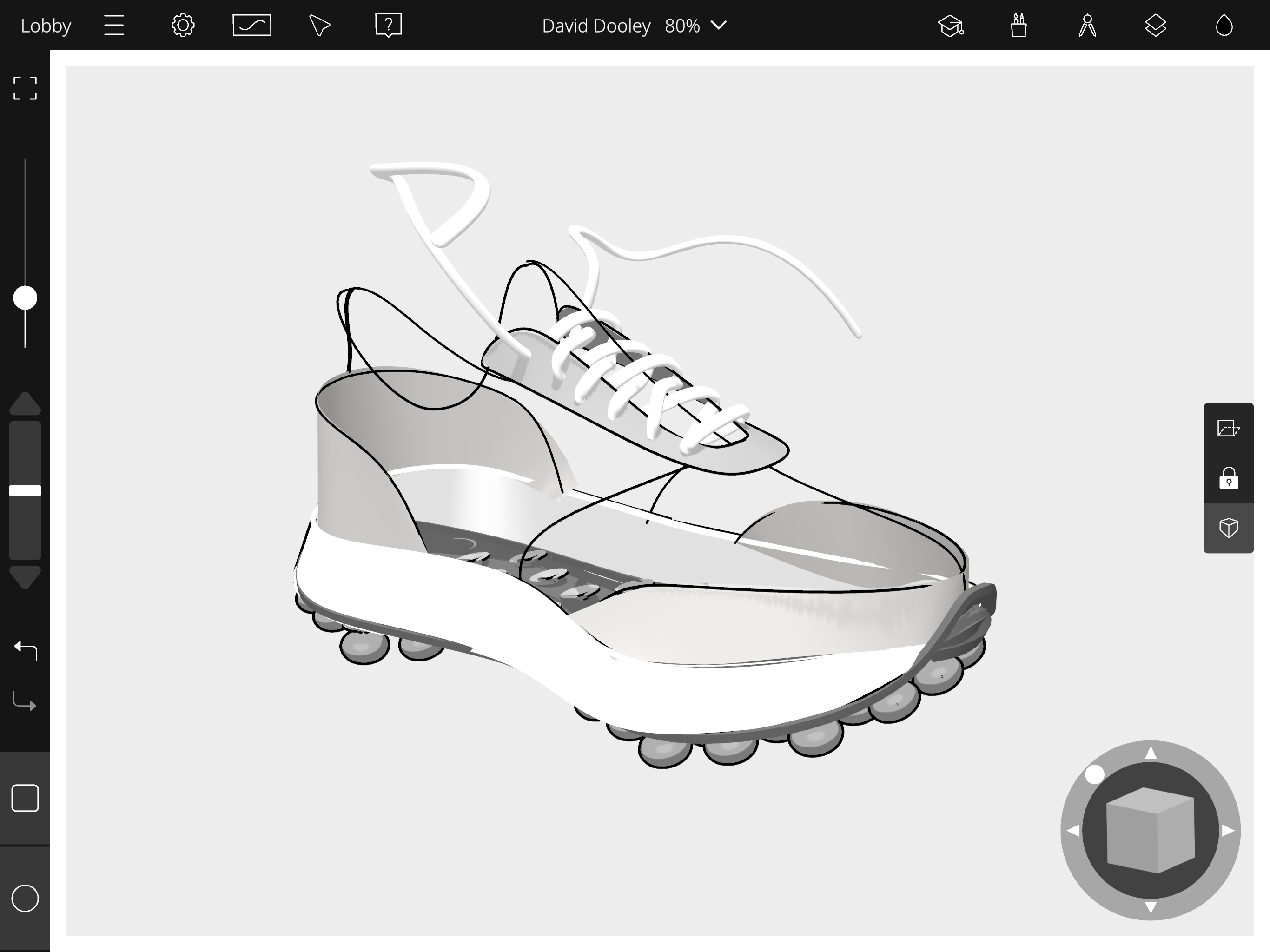Click the undo arrow

pyautogui.click(x=25, y=650)
